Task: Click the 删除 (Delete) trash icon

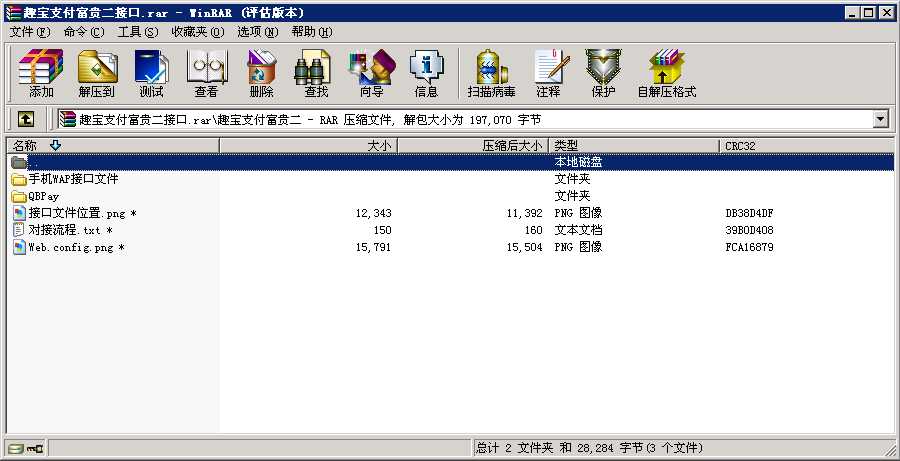Action: [x=262, y=73]
